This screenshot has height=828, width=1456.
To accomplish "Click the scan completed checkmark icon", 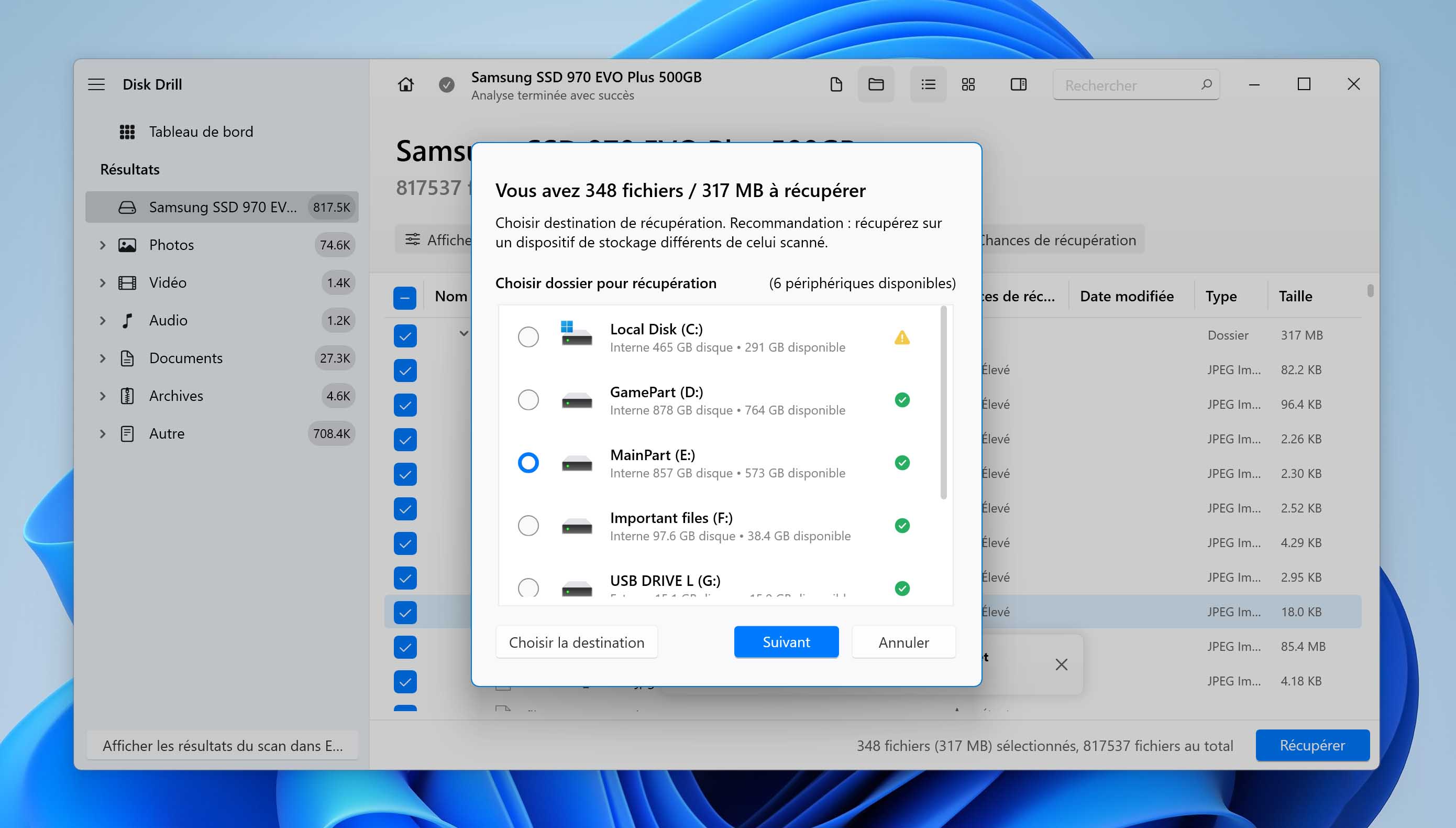I will tap(447, 85).
